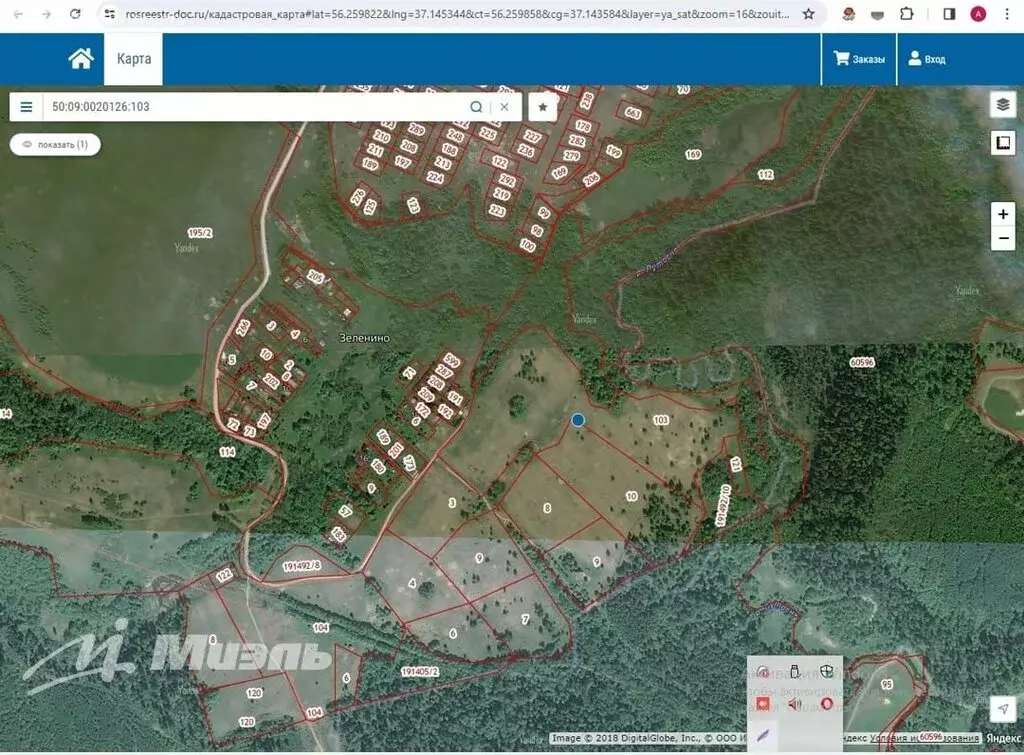
Task: Open the Заказы cart
Action: click(859, 59)
